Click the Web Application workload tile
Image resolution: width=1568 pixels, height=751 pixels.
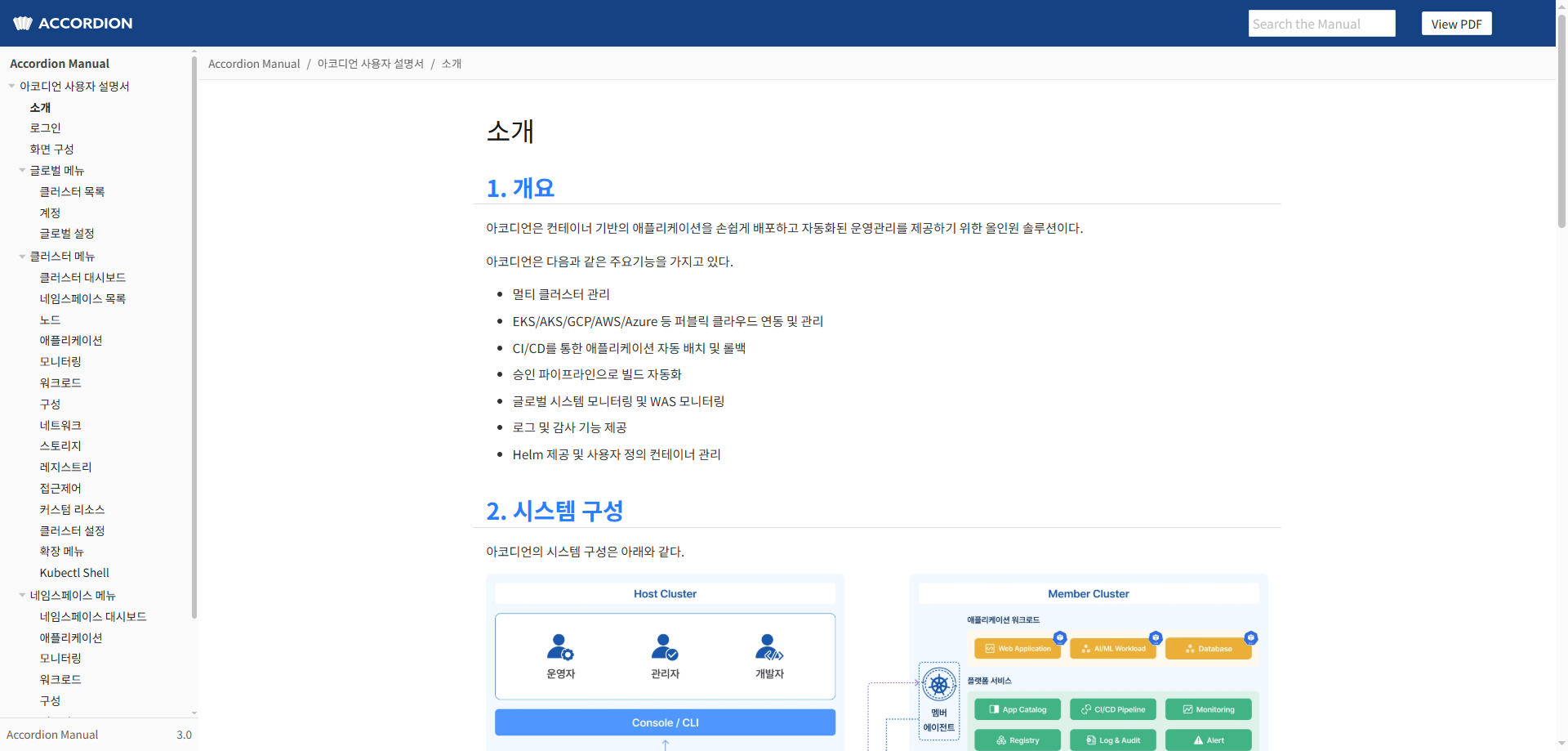pos(1018,649)
